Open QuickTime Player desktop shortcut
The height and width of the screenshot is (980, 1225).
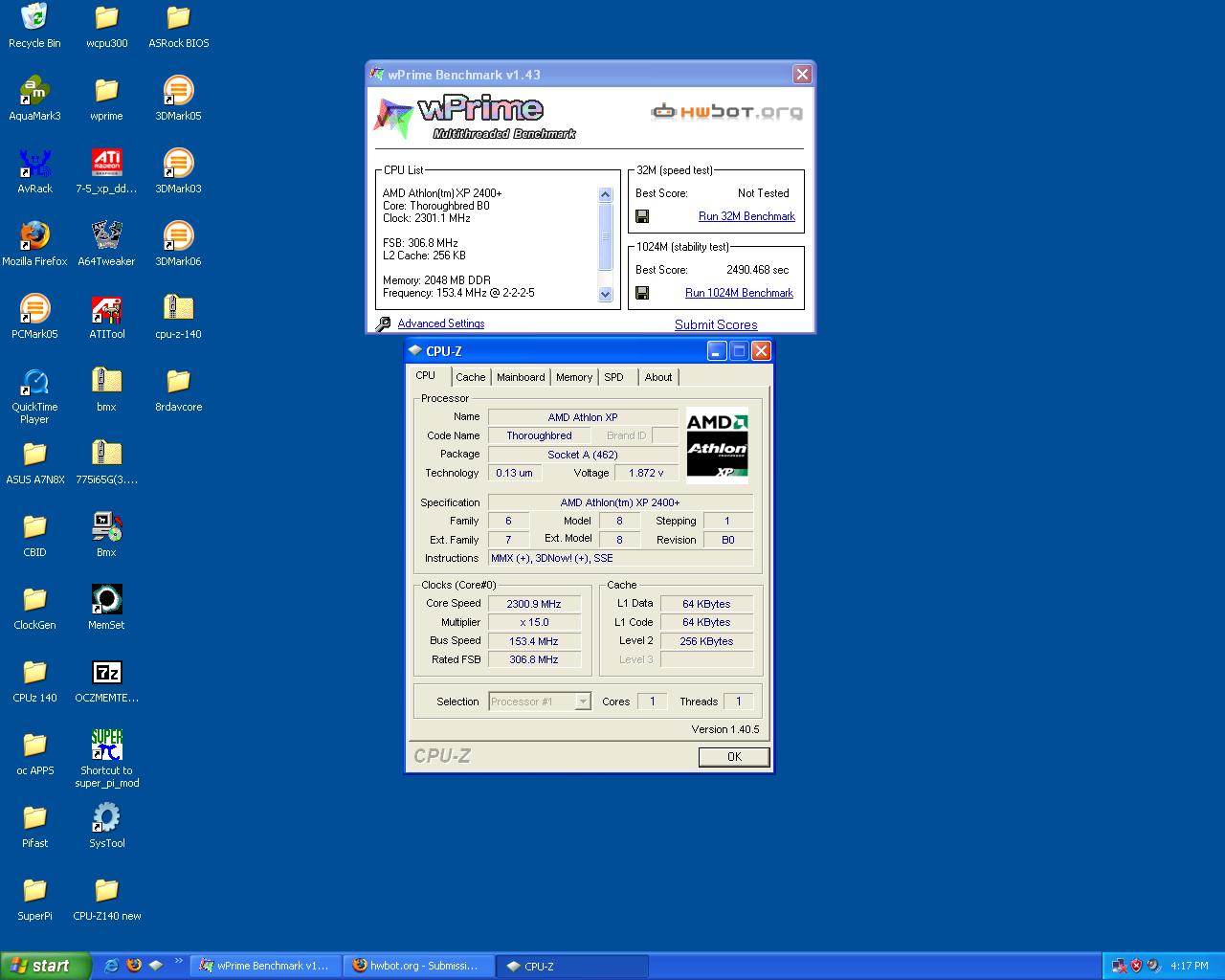[34, 395]
